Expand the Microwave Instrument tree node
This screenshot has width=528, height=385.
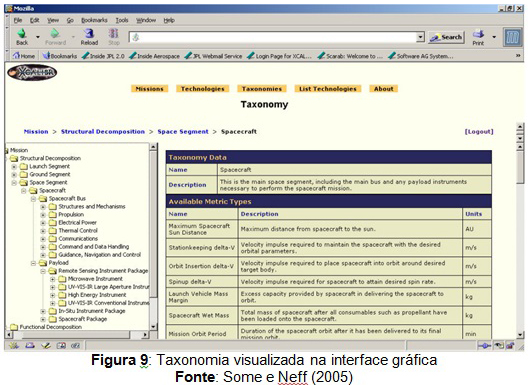pos(52,279)
